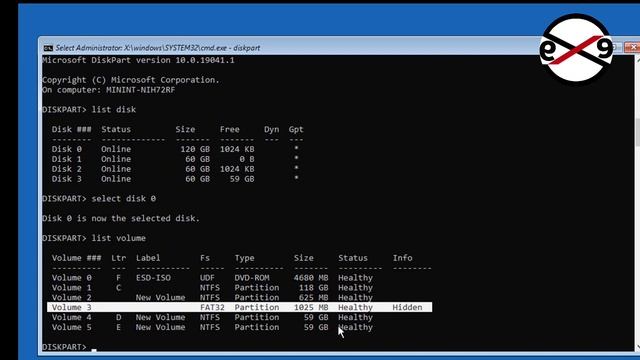Click drive letter 'F' of Volume 0
Viewport: 640px width, 360px height.
(x=118, y=278)
